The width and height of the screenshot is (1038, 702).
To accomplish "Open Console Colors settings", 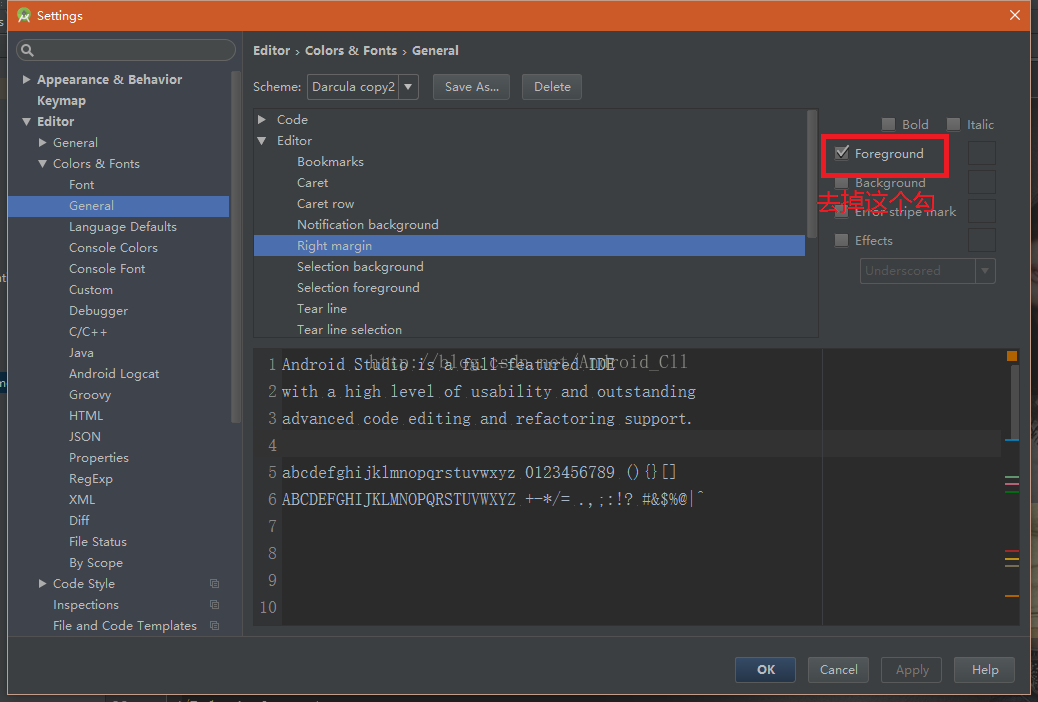I will point(113,248).
